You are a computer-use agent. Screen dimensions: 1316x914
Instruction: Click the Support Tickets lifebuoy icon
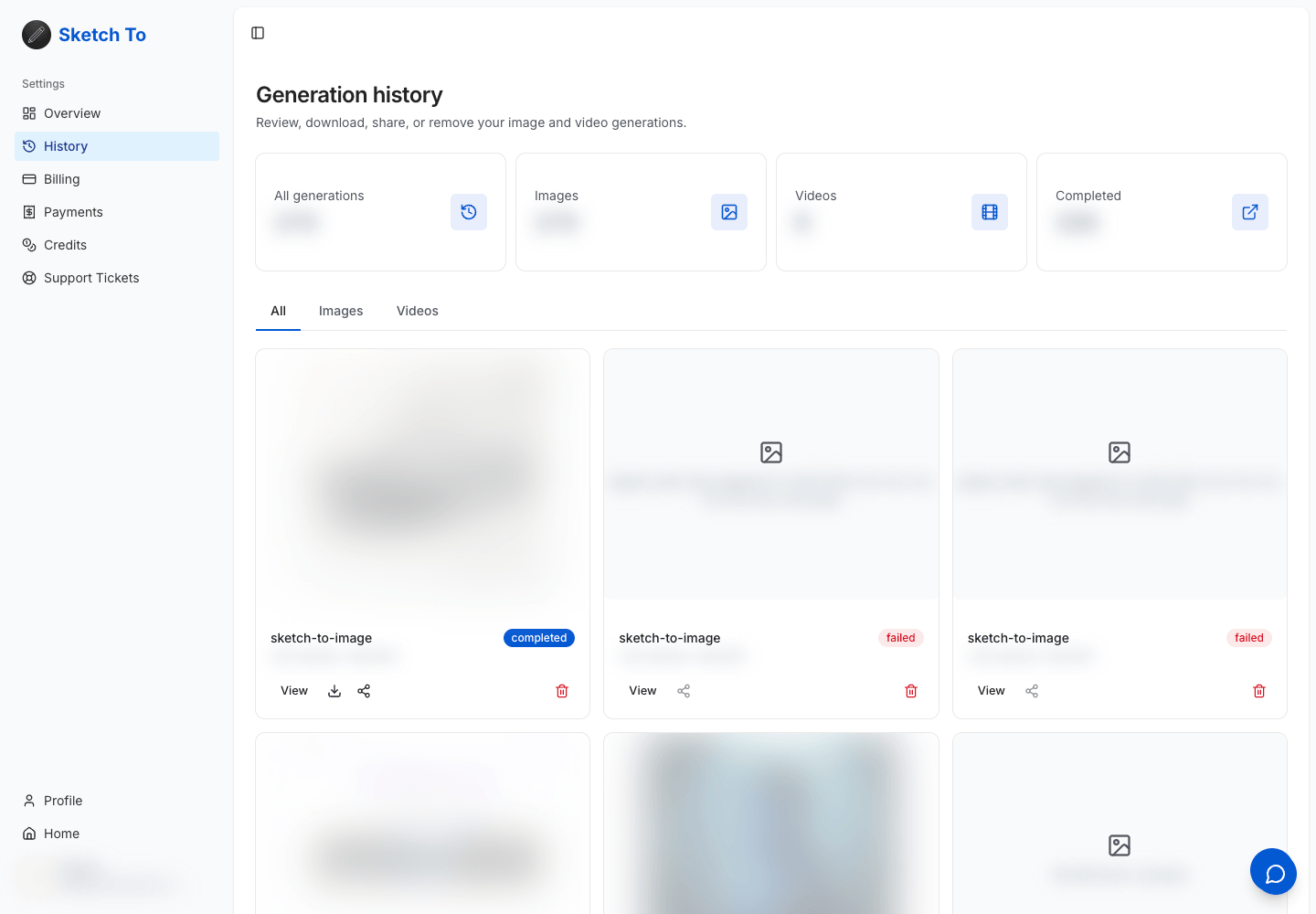tap(29, 278)
